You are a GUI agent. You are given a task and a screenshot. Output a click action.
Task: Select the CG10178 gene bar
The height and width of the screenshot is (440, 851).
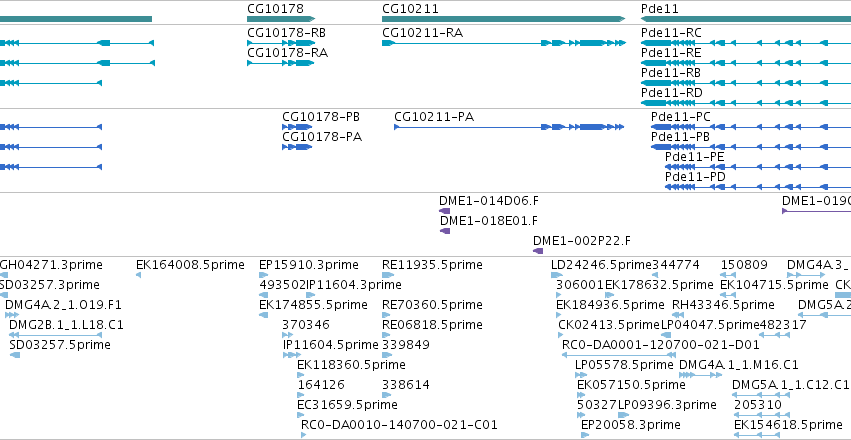pyautogui.click(x=281, y=19)
